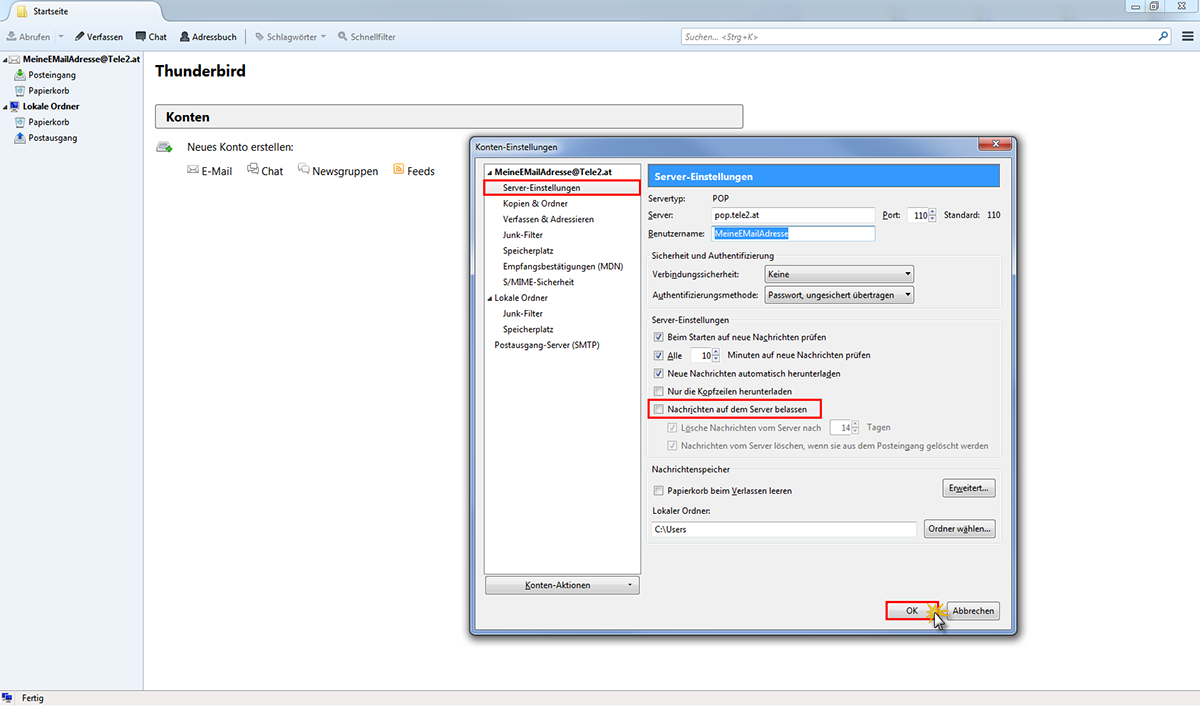Viewport: 1200px width, 706px height.
Task: Click Verfassen to write a message
Action: point(98,37)
